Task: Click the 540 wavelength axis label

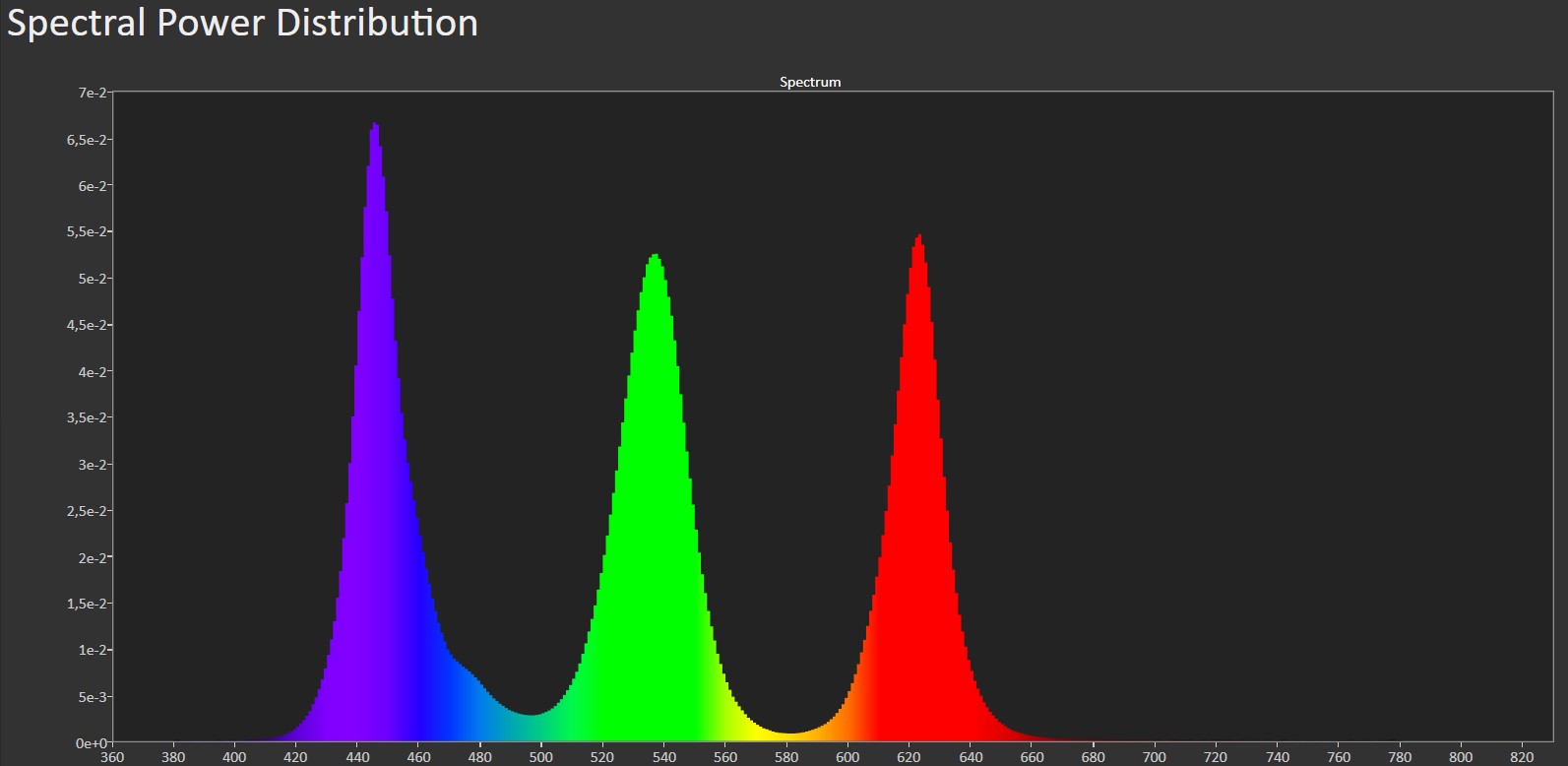Action: click(x=663, y=757)
